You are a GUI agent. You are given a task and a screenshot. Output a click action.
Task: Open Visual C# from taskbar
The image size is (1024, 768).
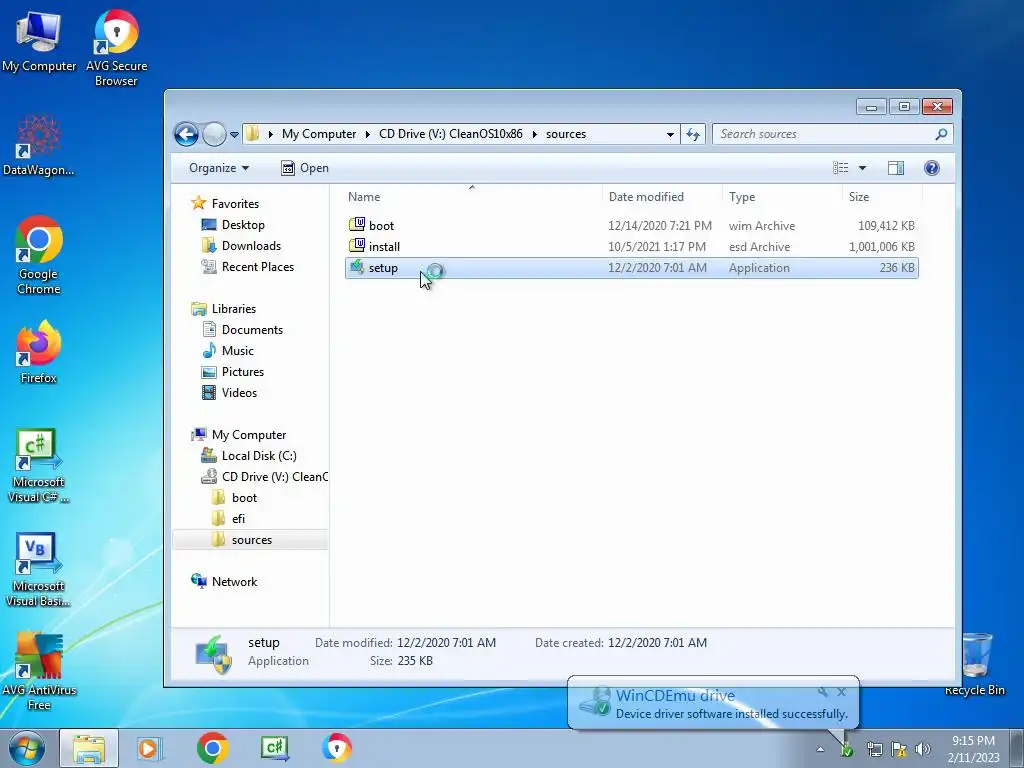[275, 748]
